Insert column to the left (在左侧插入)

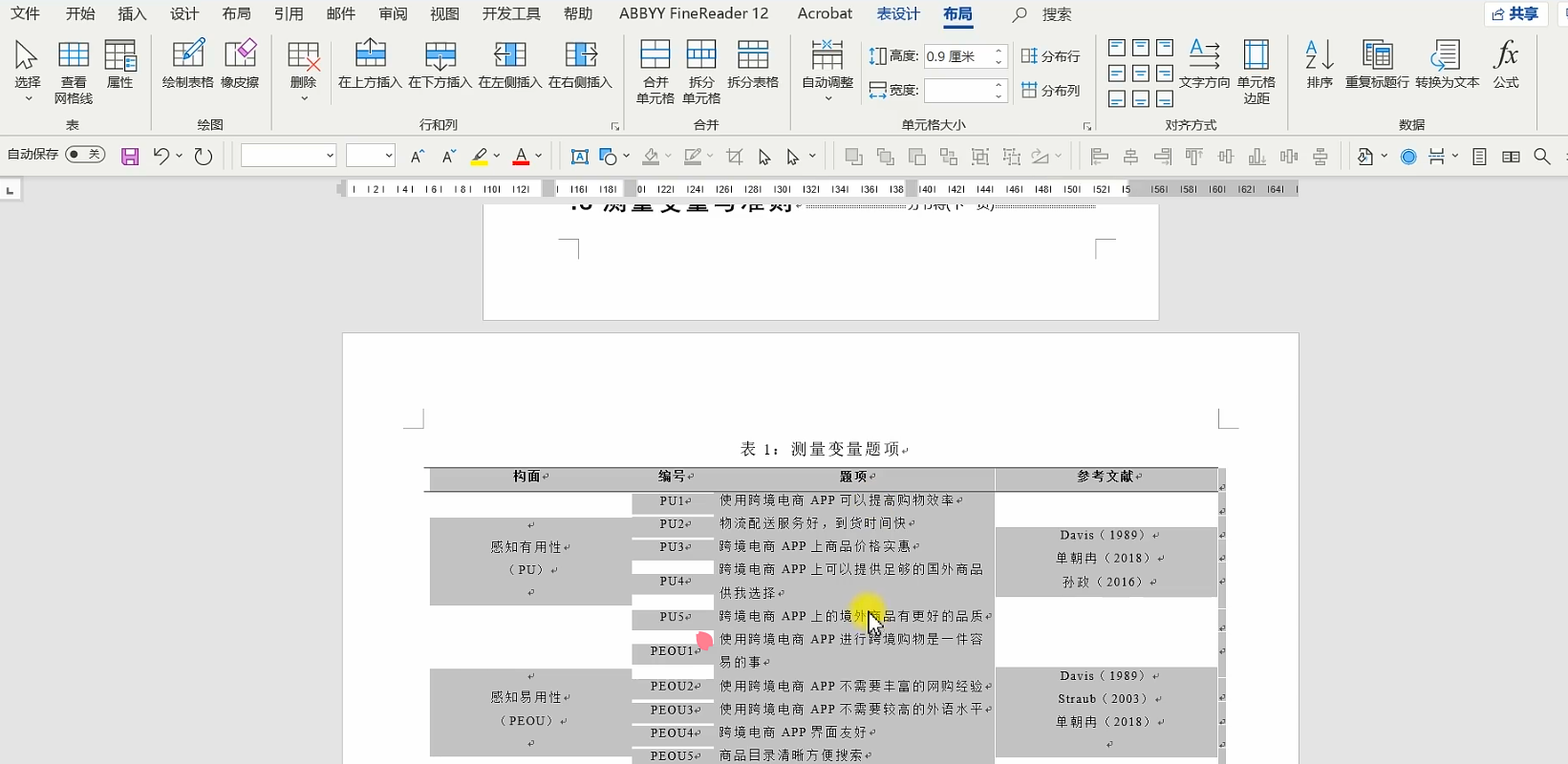510,65
